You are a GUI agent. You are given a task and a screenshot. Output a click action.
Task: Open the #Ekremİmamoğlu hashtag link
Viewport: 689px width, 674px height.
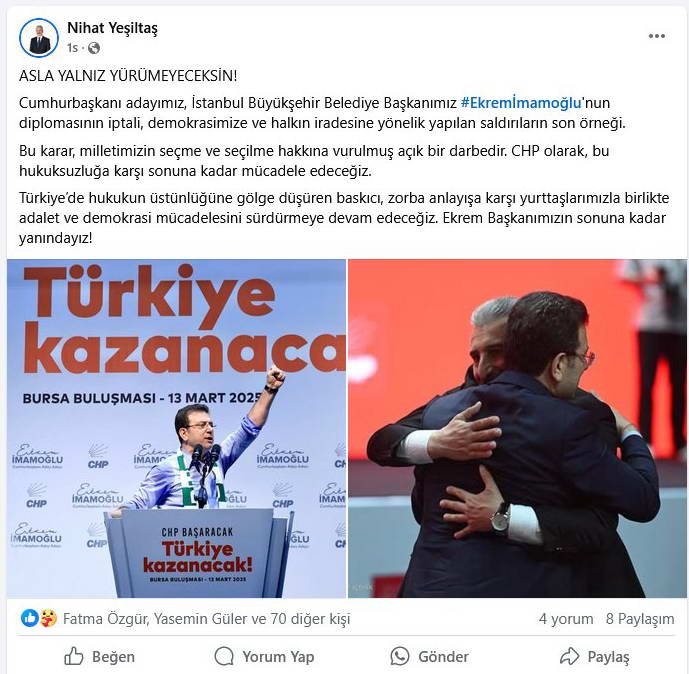521,103
